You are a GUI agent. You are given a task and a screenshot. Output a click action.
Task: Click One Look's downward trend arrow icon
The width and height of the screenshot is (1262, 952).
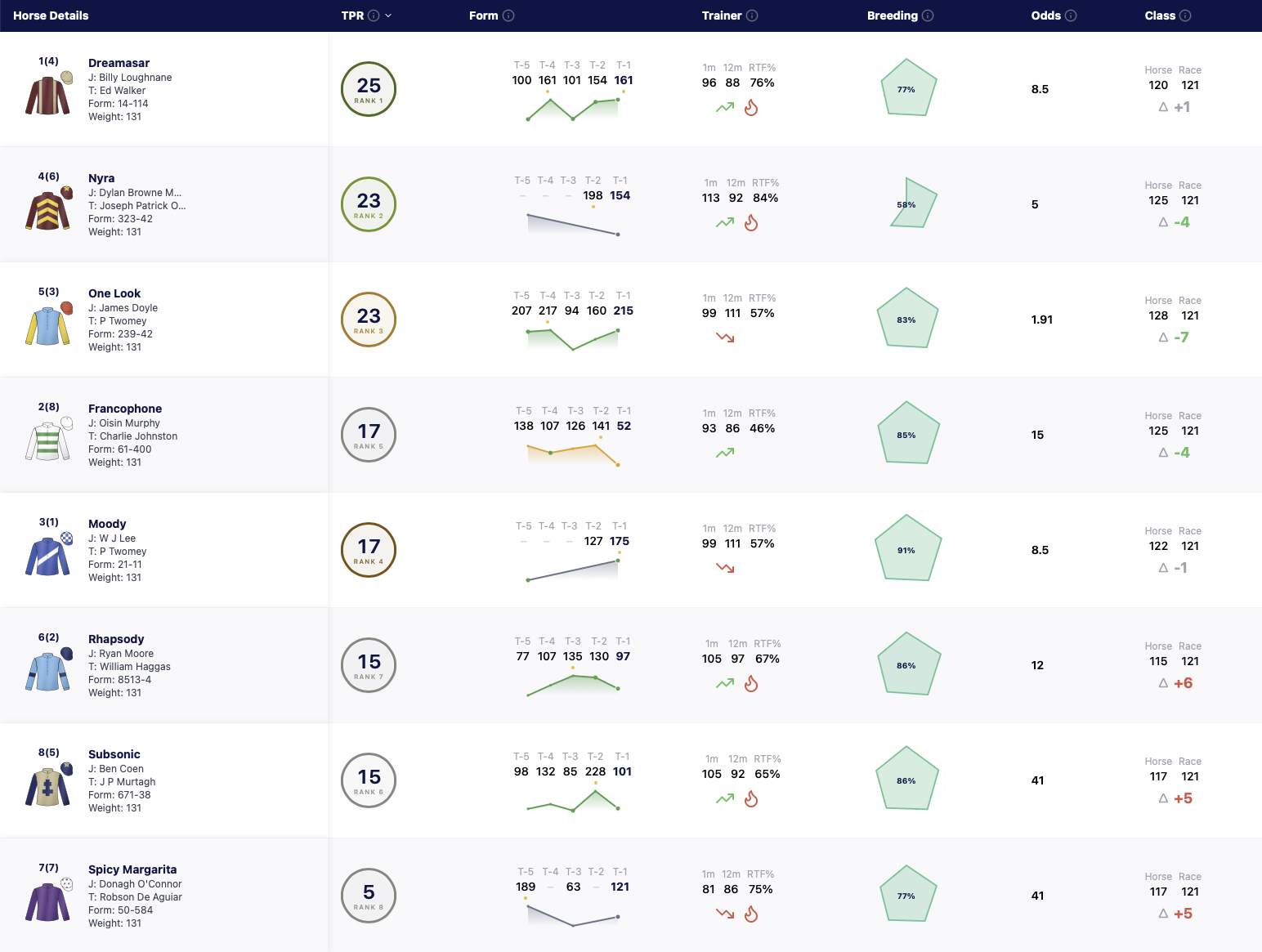(725, 337)
